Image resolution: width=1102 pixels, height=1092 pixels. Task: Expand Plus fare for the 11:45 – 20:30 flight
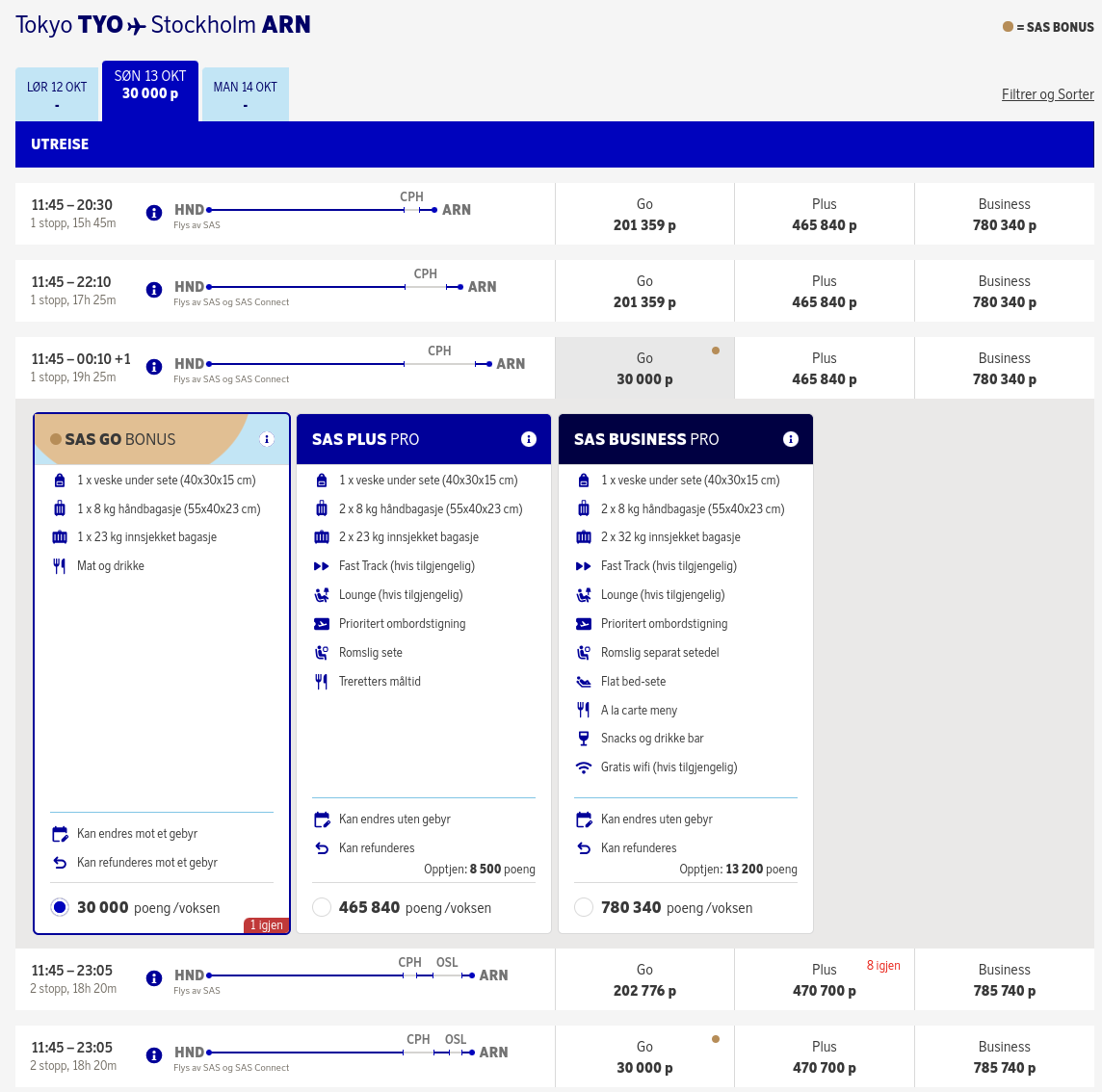click(825, 215)
